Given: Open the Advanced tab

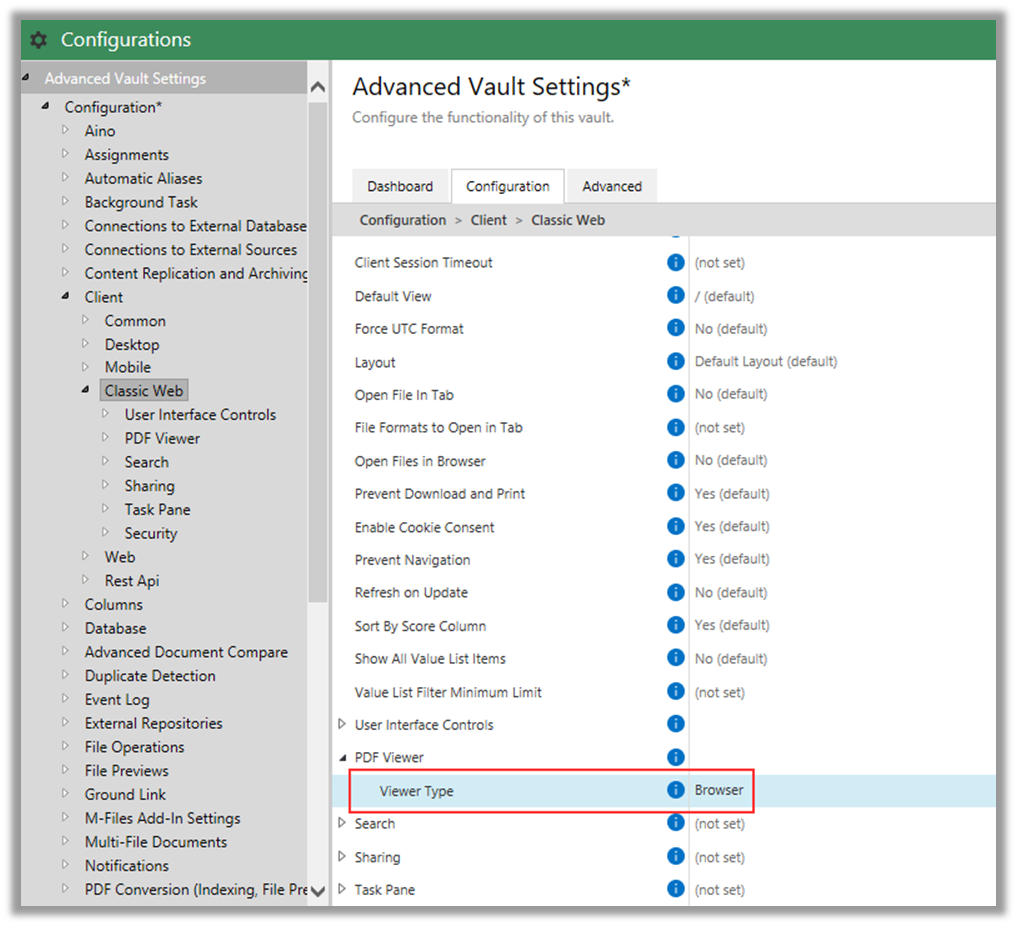Looking at the screenshot, I should pos(612,187).
